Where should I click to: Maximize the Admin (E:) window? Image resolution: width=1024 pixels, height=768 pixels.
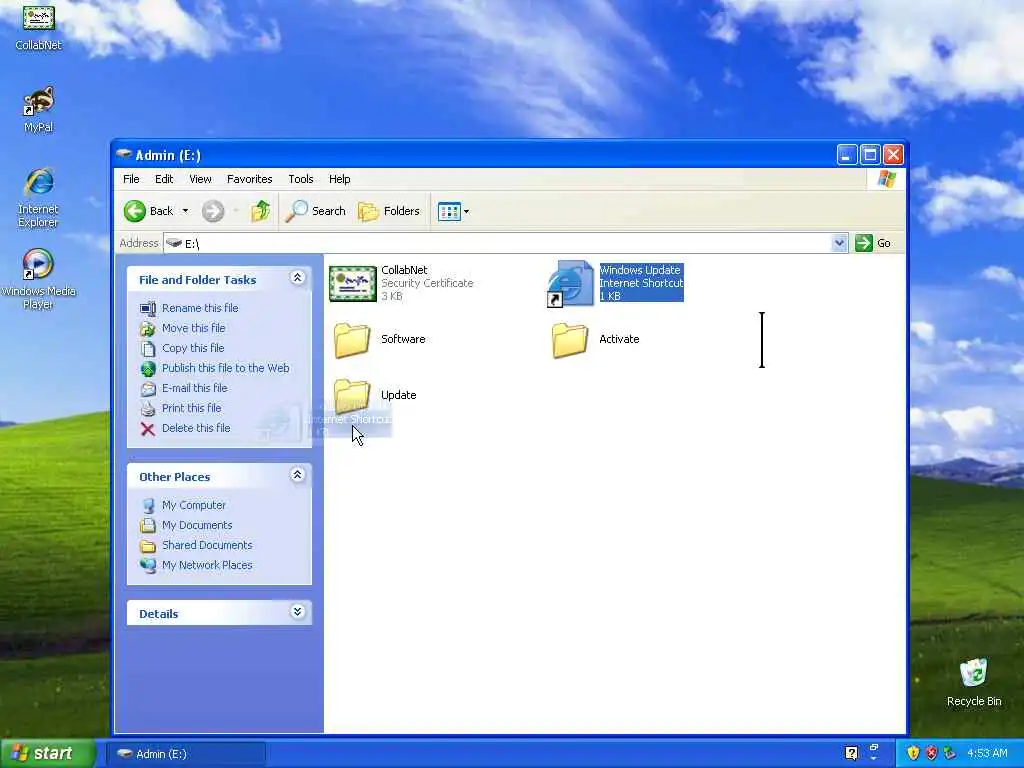[870, 155]
